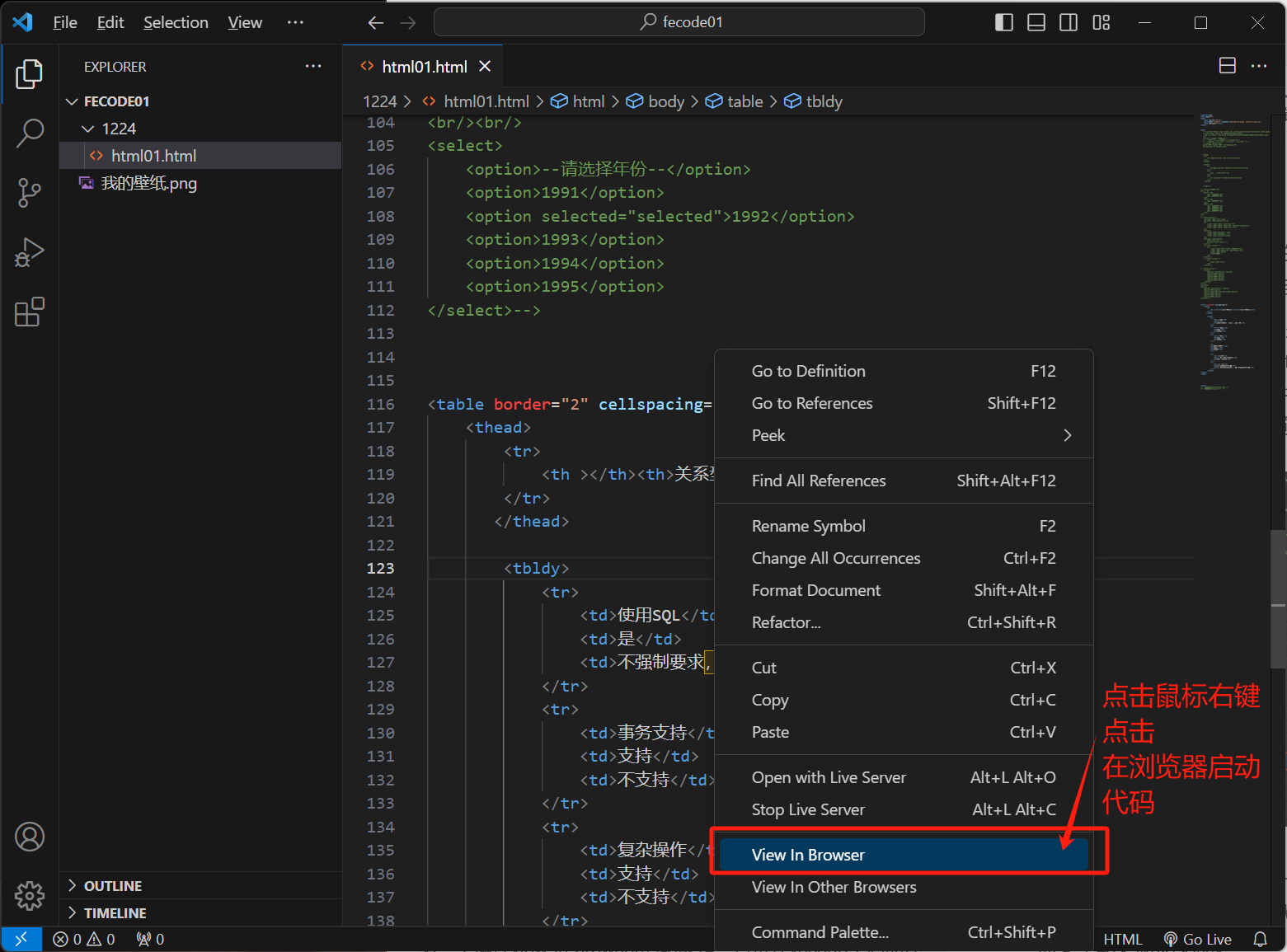Change language mode HTML in status bar

click(1123, 939)
